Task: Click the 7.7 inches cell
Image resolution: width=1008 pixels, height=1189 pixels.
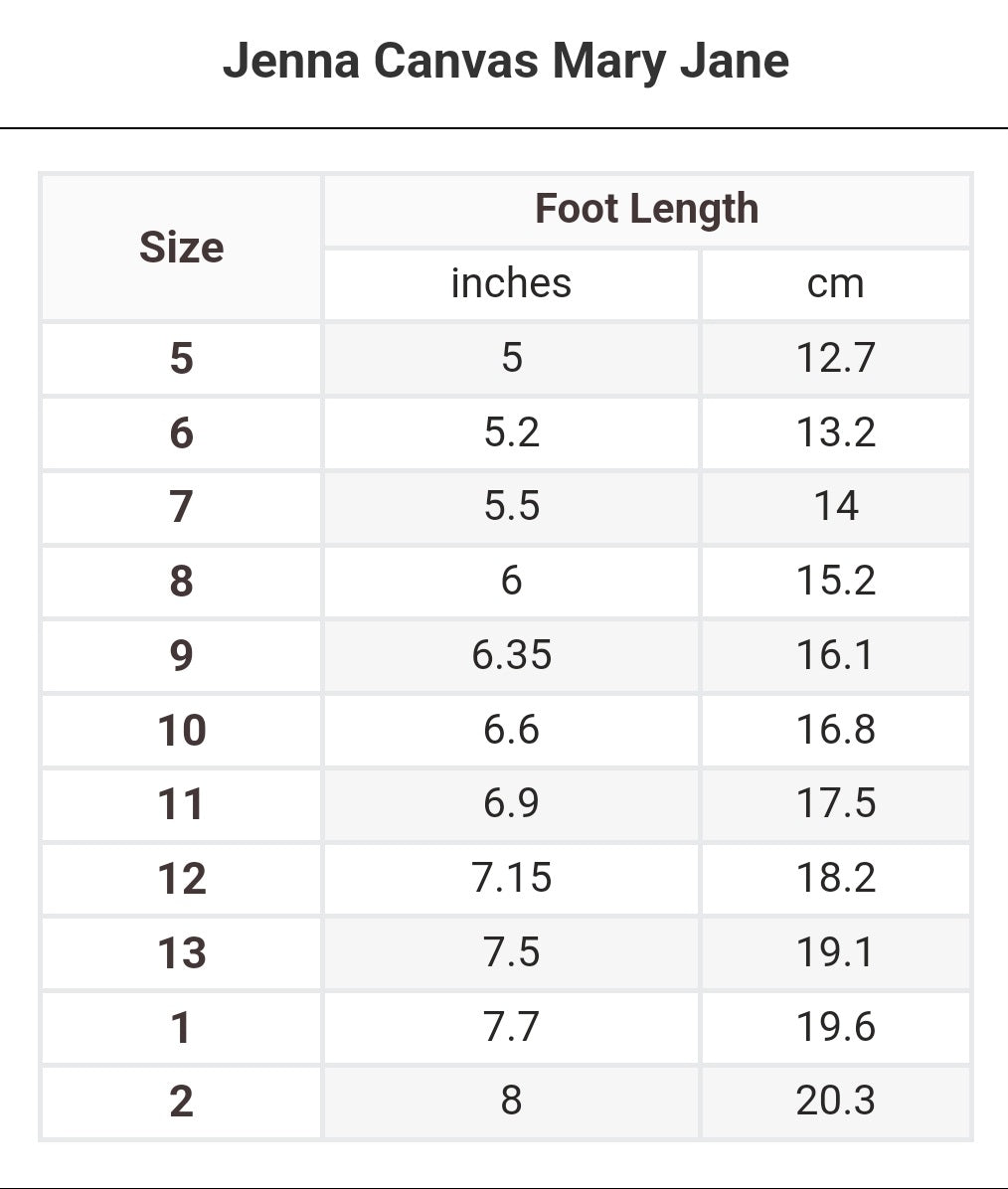Action: [511, 1026]
